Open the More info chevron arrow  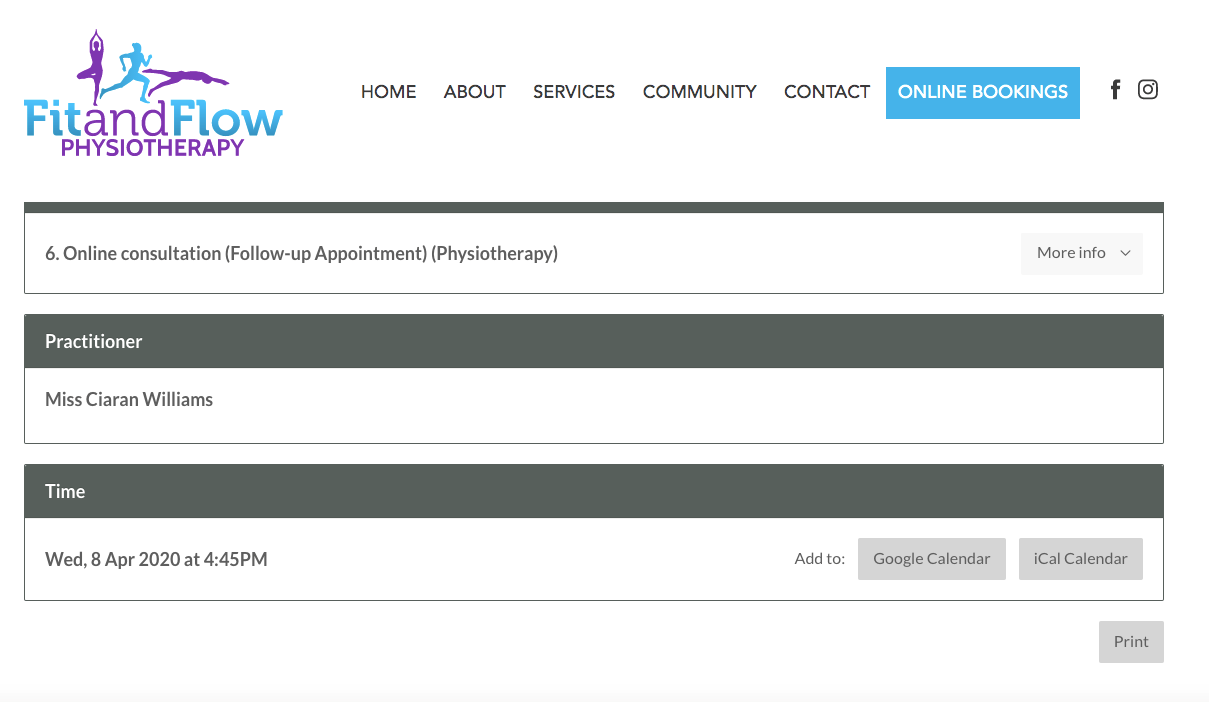[x=1125, y=254]
